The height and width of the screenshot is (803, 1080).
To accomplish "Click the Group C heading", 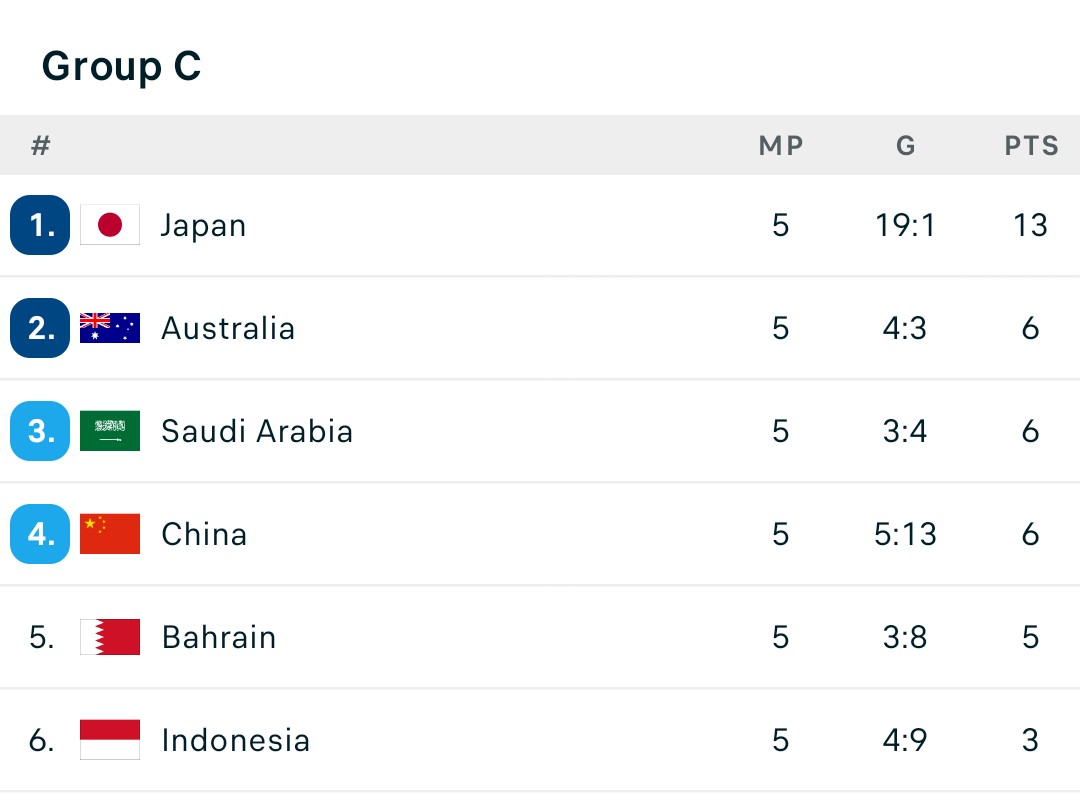I will (121, 67).
